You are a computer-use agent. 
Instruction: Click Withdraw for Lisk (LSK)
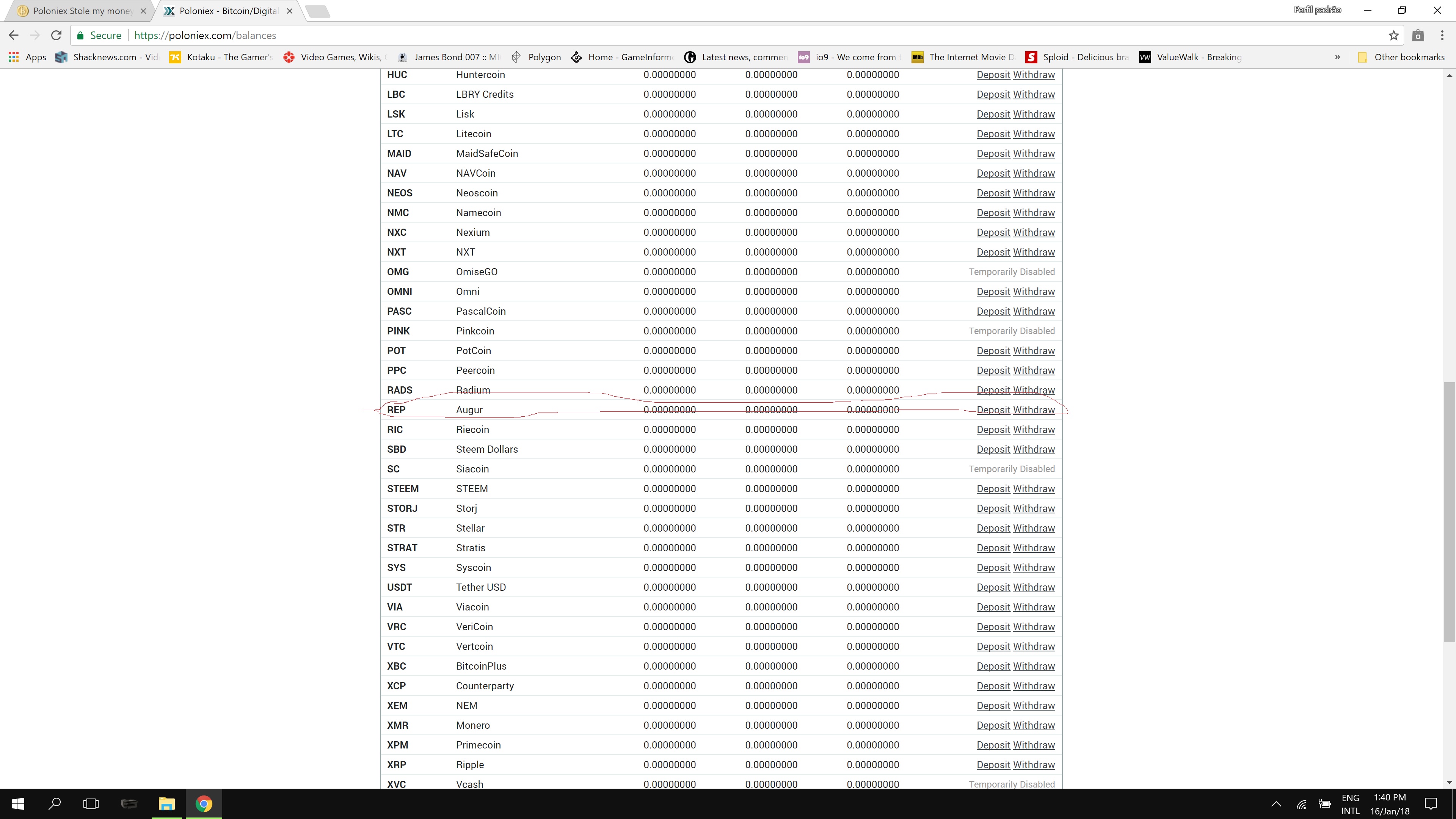point(1034,114)
